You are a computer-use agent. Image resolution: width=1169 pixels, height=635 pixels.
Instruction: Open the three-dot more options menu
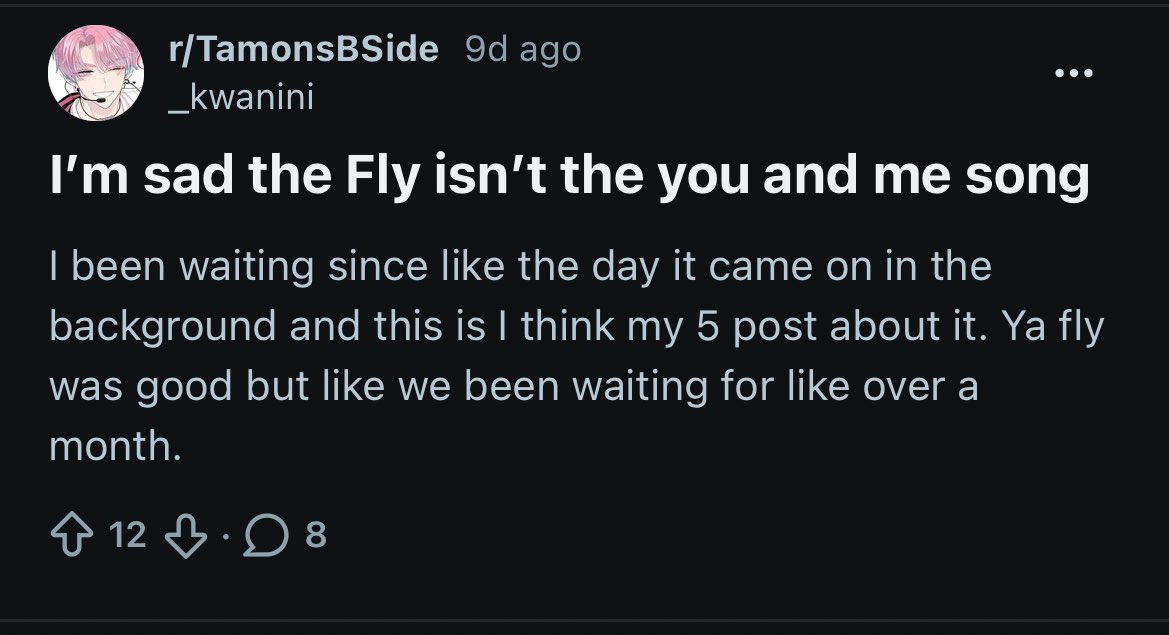click(1076, 73)
